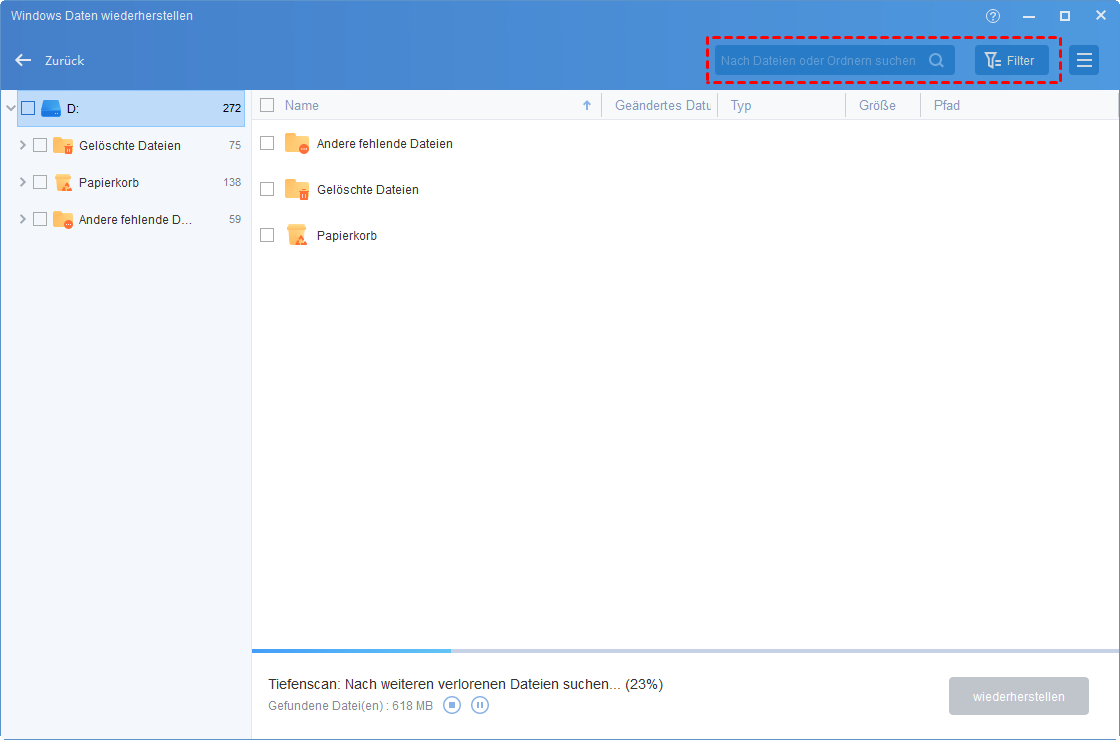Viewport: 1120px width, 740px height.
Task: Open the Gelöschte Dateien folder icon
Action: pyautogui.click(x=296, y=188)
